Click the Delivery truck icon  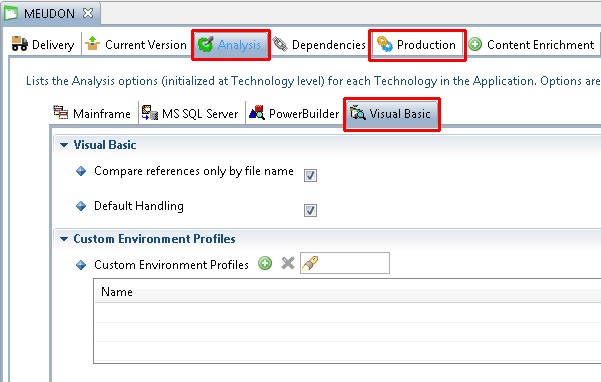pos(20,44)
